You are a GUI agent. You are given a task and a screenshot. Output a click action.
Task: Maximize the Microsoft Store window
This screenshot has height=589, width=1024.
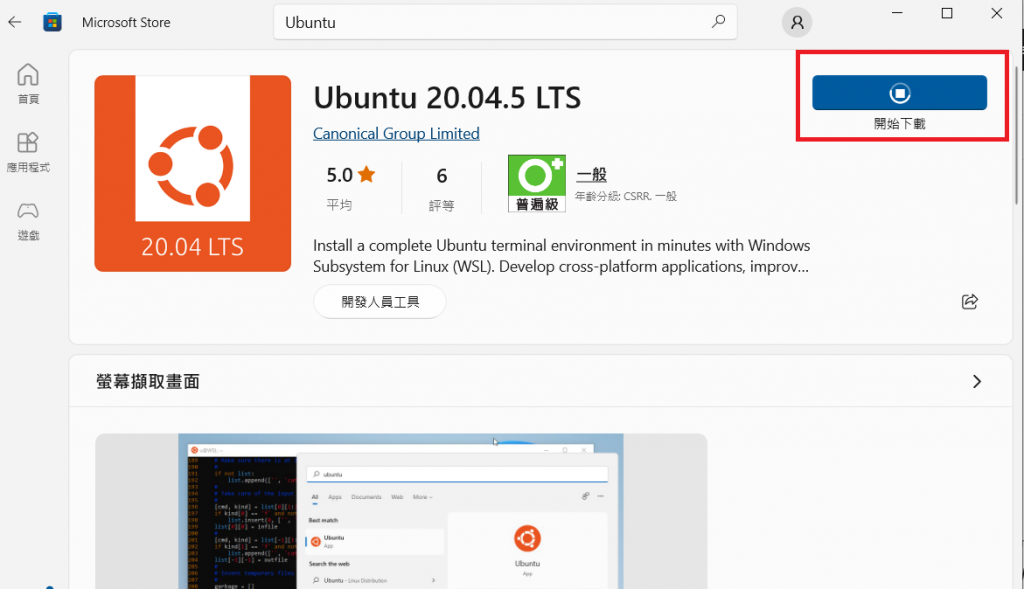coord(947,13)
